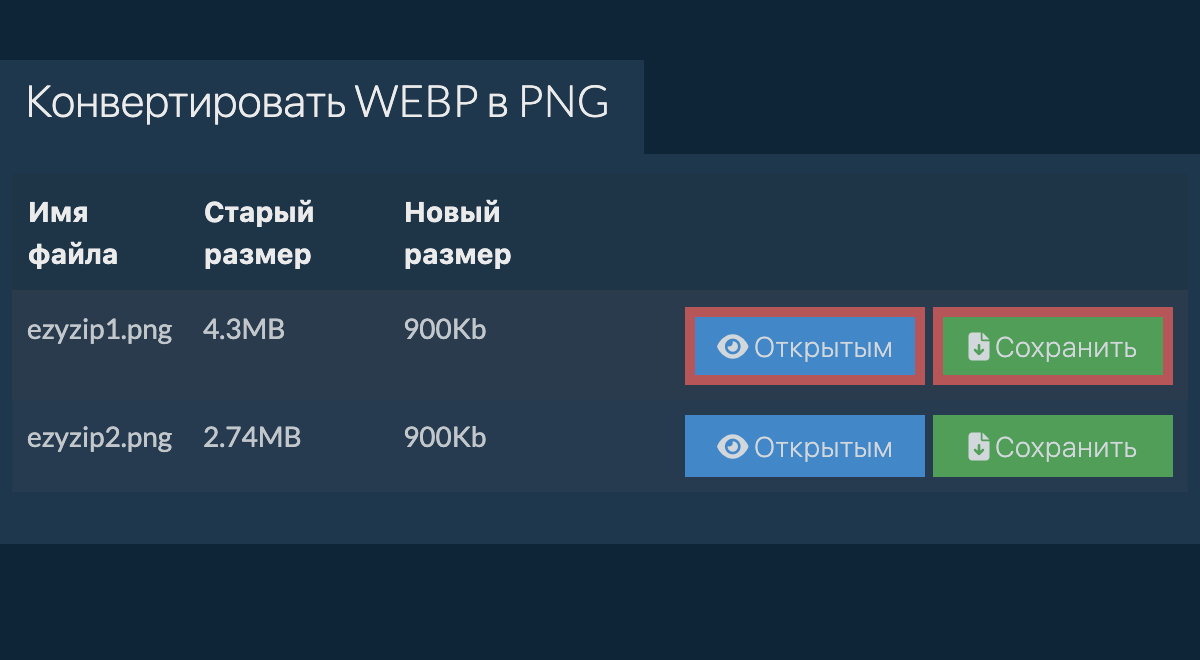Image resolution: width=1200 pixels, height=660 pixels.
Task: Click the Конвертировать WEBP в PNG heading
Action: click(x=317, y=103)
